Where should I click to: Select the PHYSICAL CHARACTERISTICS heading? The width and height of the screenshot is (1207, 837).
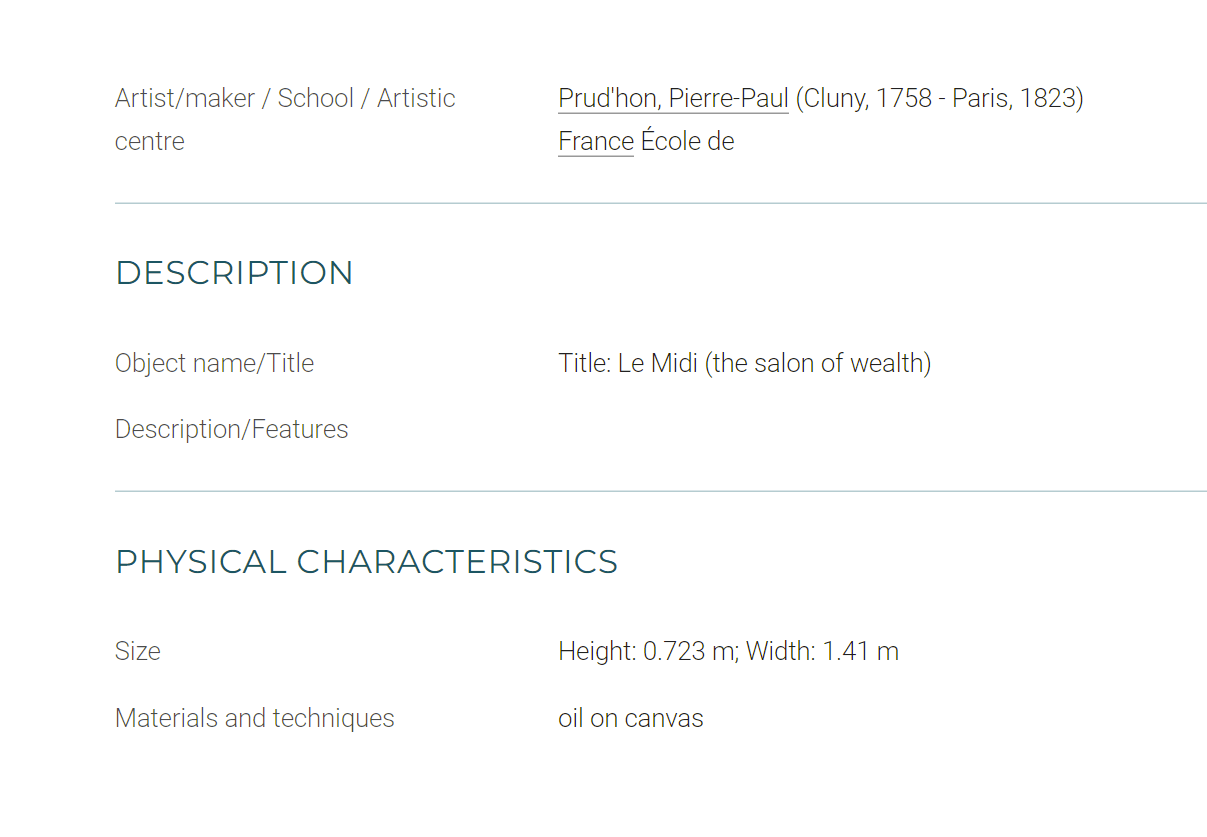pyautogui.click(x=366, y=561)
